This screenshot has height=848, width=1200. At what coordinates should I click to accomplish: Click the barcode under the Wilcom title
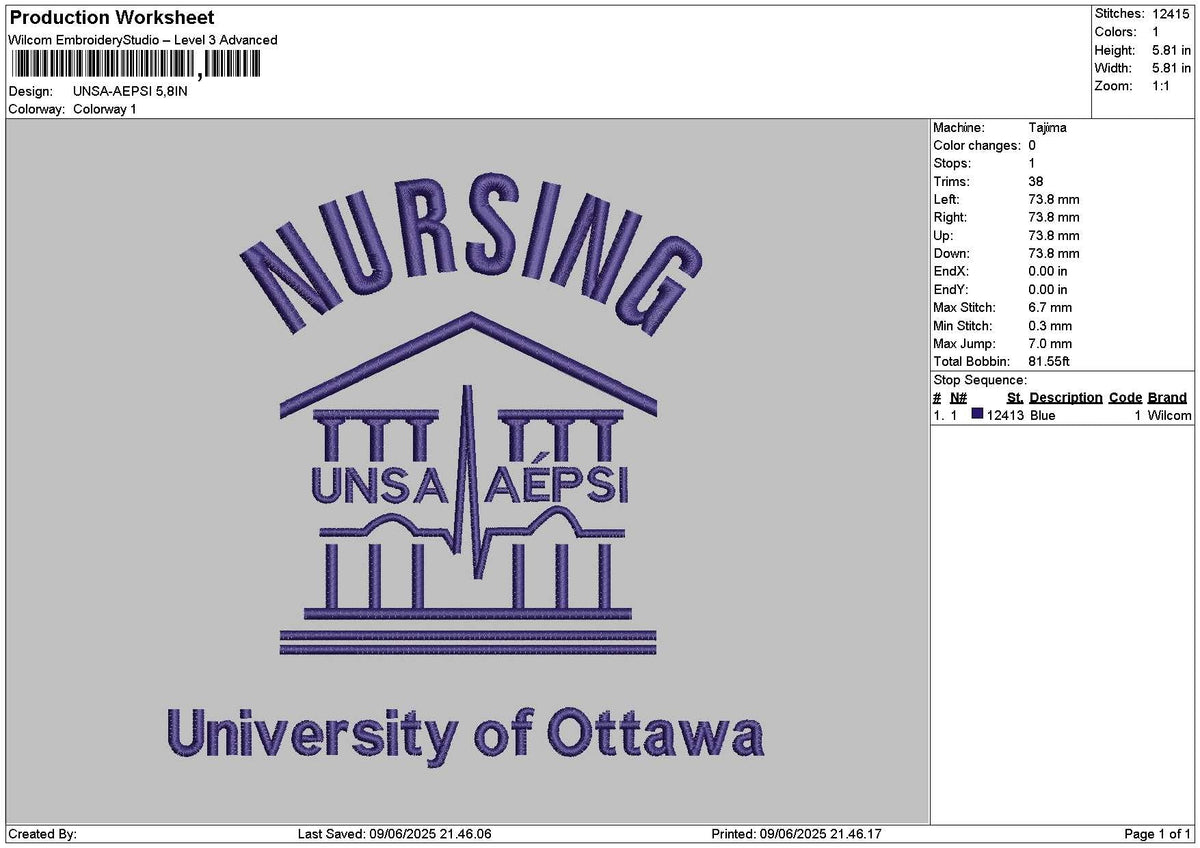136,65
